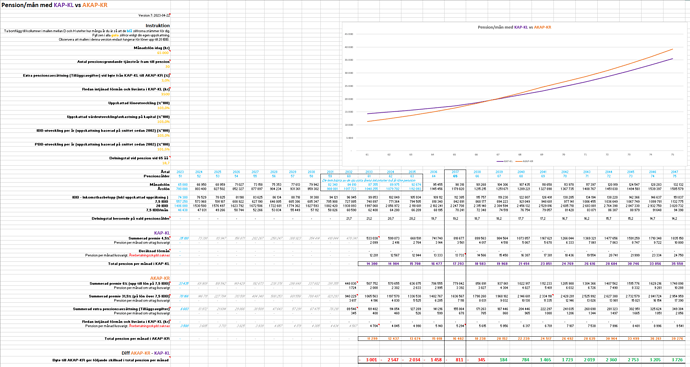This screenshot has width=690, height=367.
Task: Click the bold year 2037 header cell
Action: (455, 172)
